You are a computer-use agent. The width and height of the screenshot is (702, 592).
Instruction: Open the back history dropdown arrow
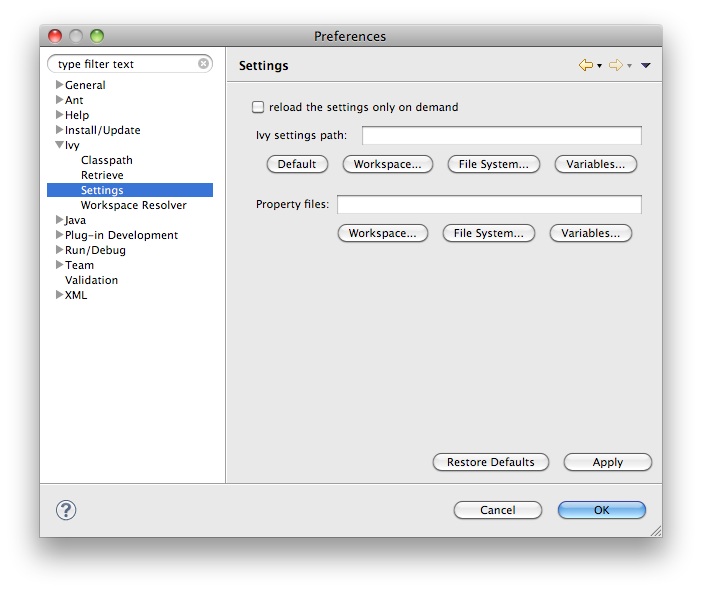(599, 66)
